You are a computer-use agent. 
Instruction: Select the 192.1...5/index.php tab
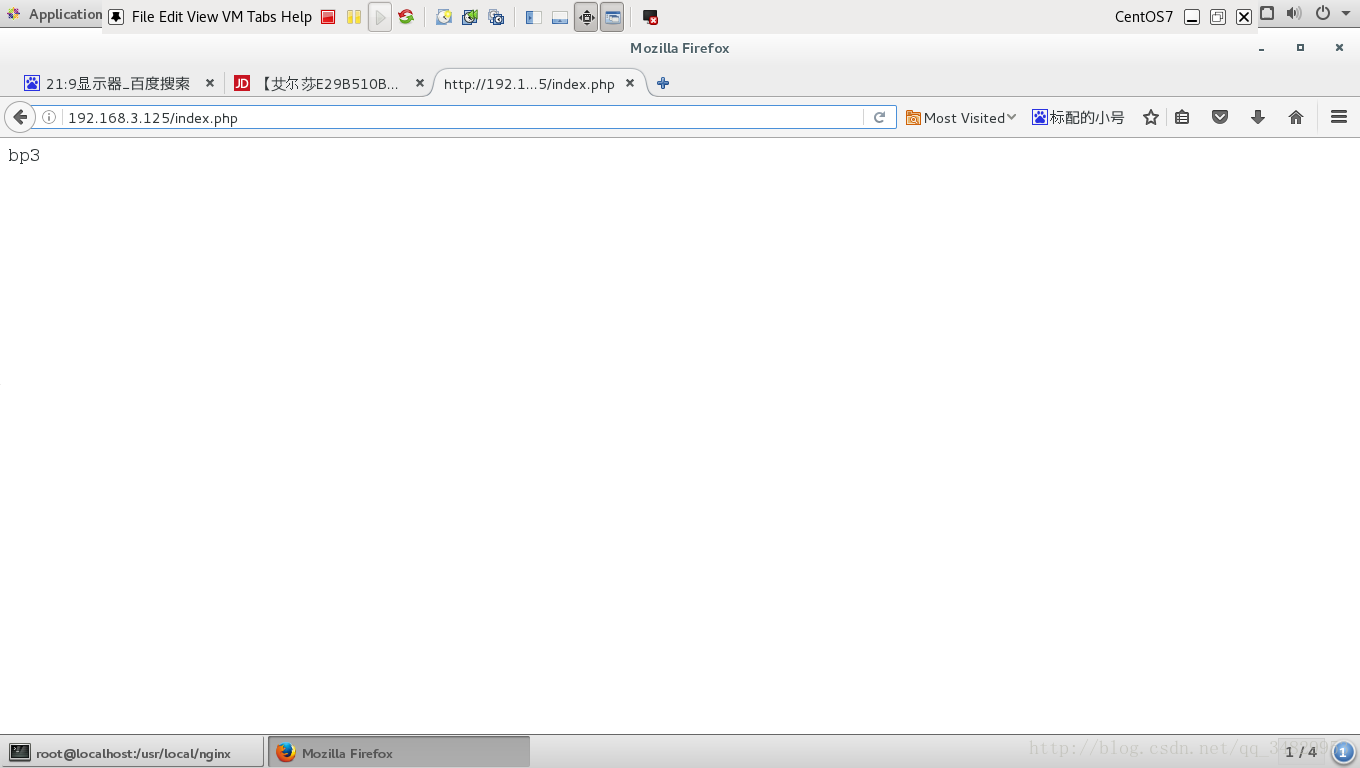[529, 84]
